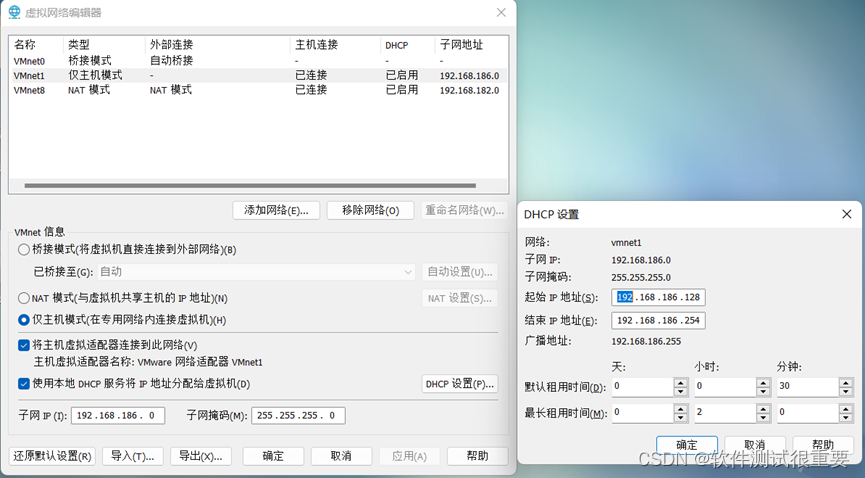Decrease max lease hours spinner

click(763, 417)
